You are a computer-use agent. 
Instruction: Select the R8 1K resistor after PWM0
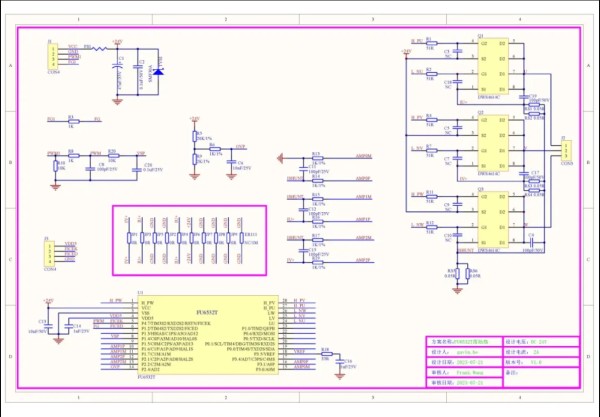pos(74,156)
